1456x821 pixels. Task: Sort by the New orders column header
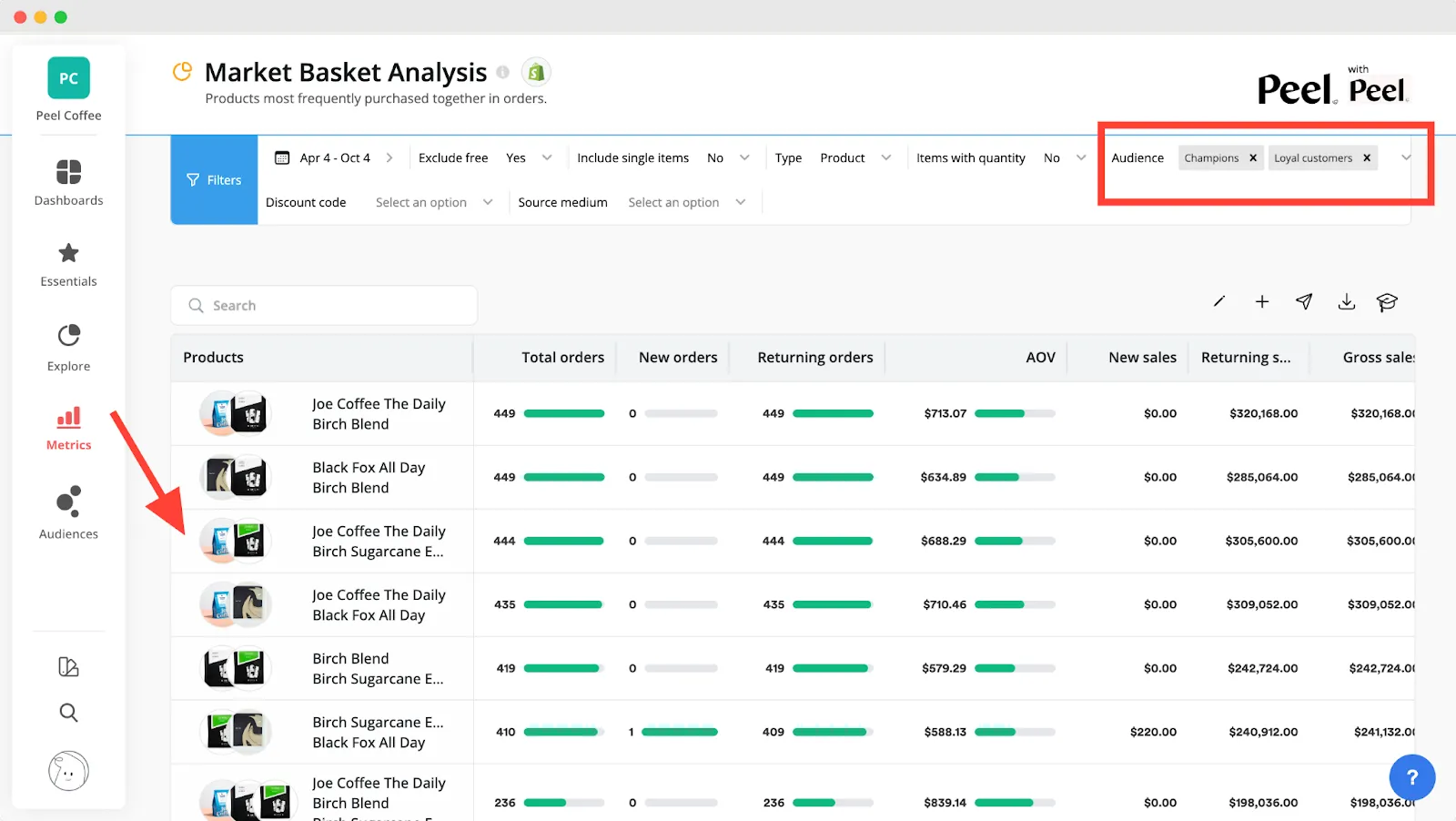point(678,358)
